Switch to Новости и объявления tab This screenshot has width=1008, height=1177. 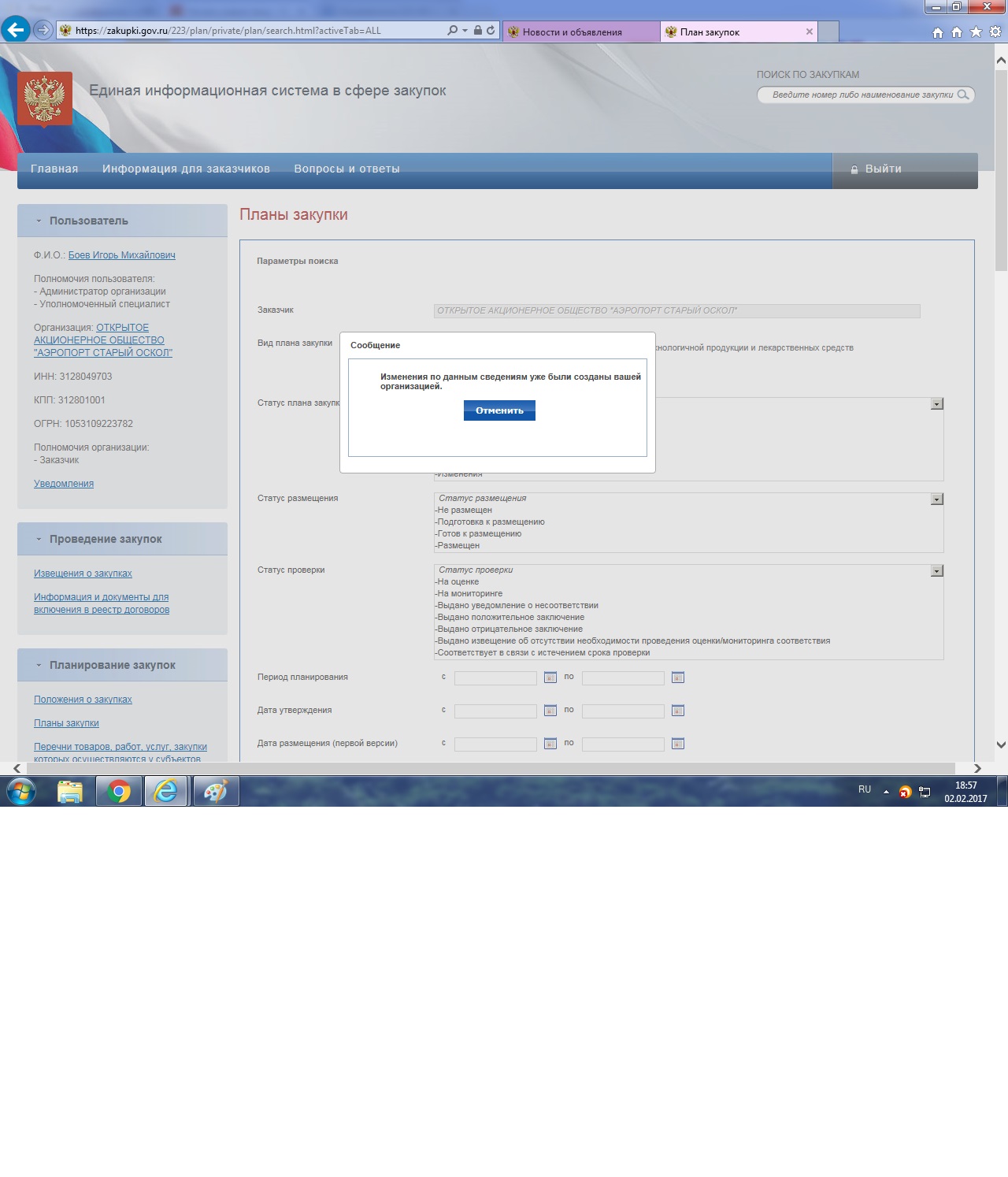coord(573,32)
